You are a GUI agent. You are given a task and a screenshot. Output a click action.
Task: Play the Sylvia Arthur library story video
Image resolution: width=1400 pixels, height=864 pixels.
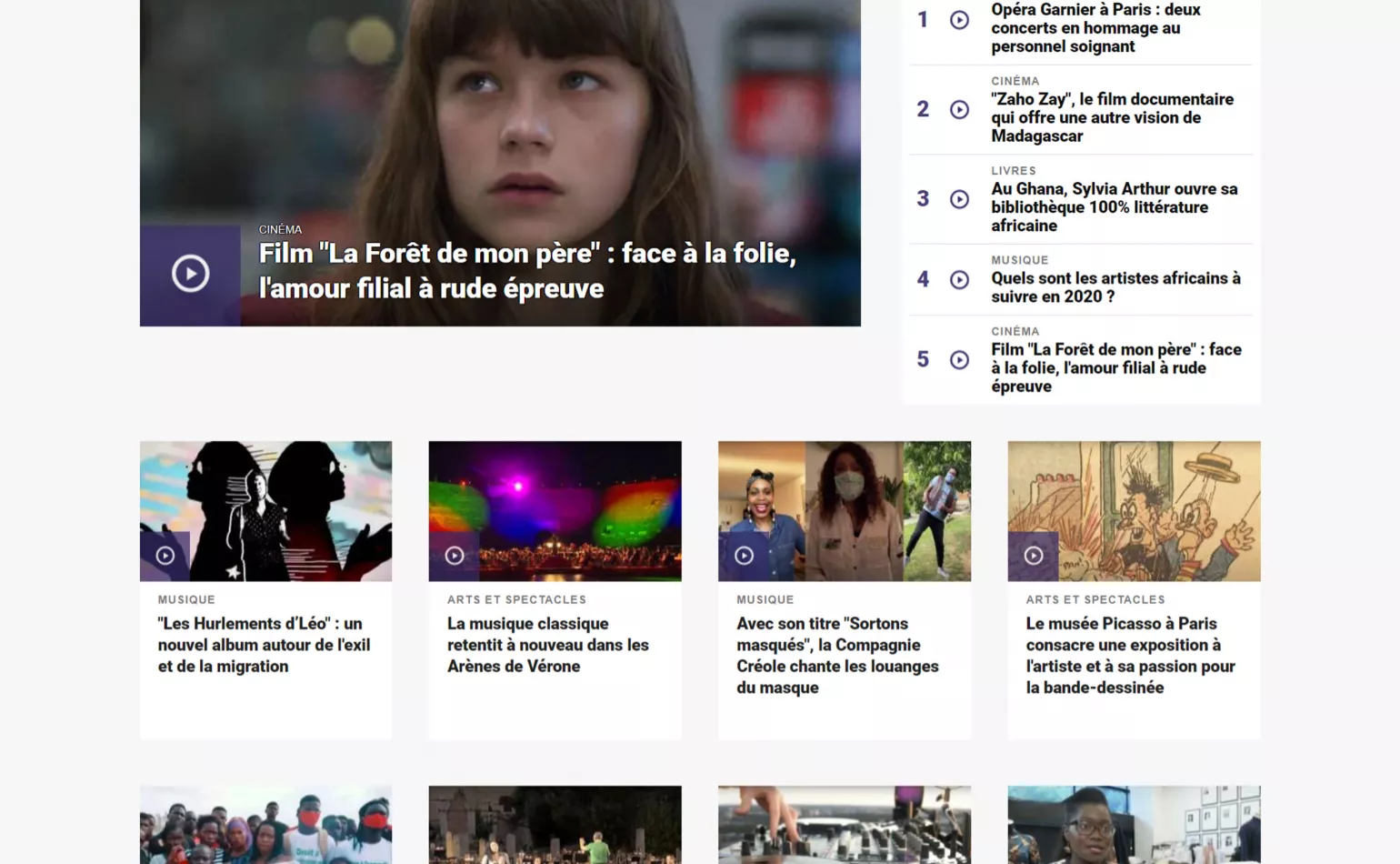click(960, 198)
